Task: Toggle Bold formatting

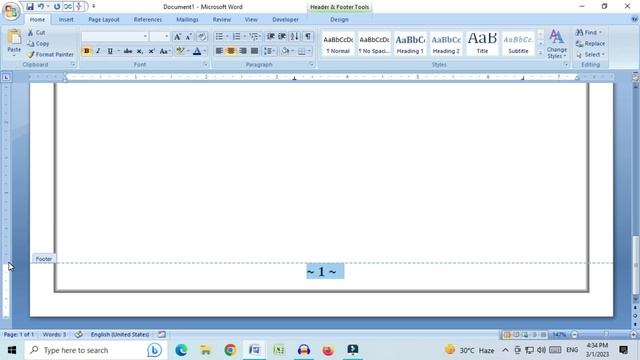Action: pyautogui.click(x=87, y=51)
